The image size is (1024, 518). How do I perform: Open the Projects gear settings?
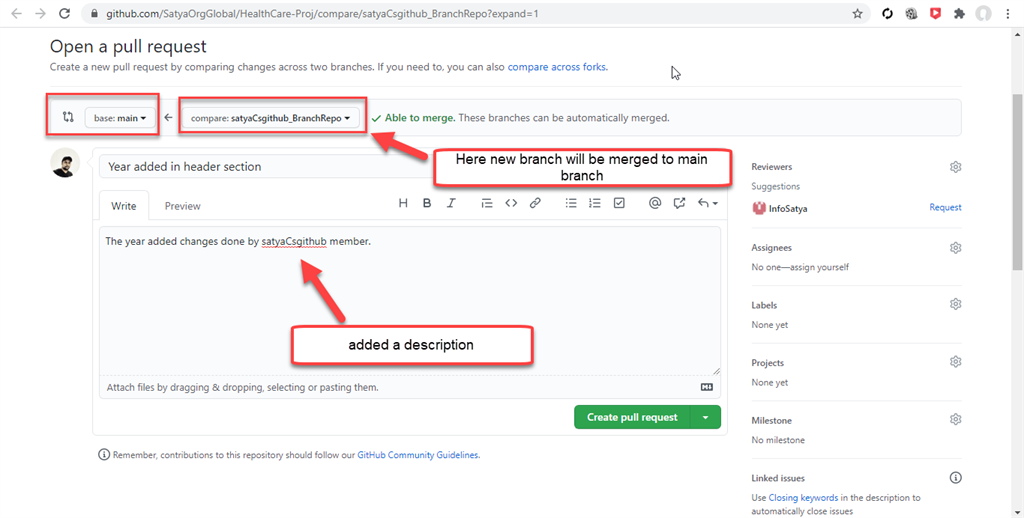point(955,362)
